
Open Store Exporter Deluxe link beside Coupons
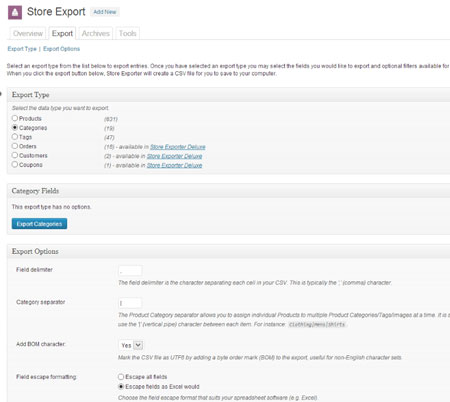click(x=174, y=165)
